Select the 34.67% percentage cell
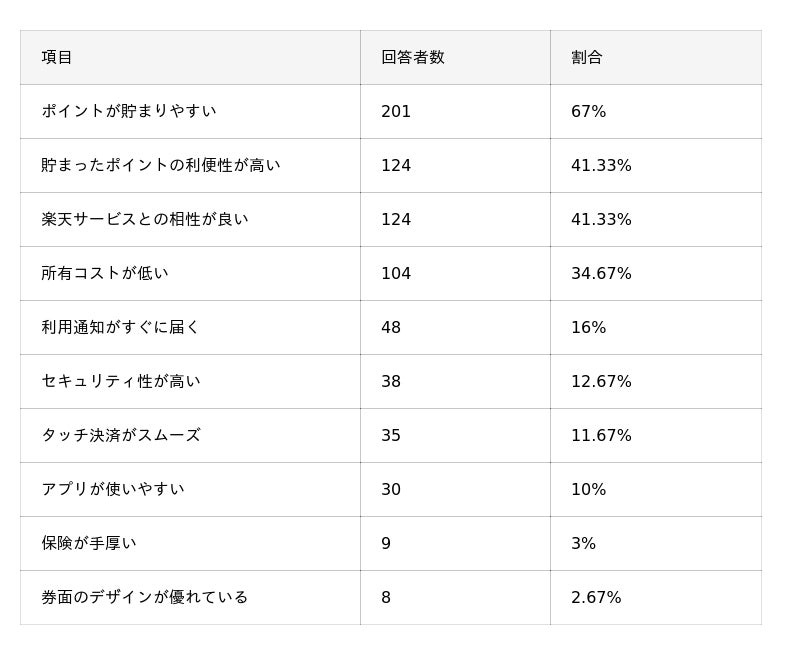 (x=601, y=274)
